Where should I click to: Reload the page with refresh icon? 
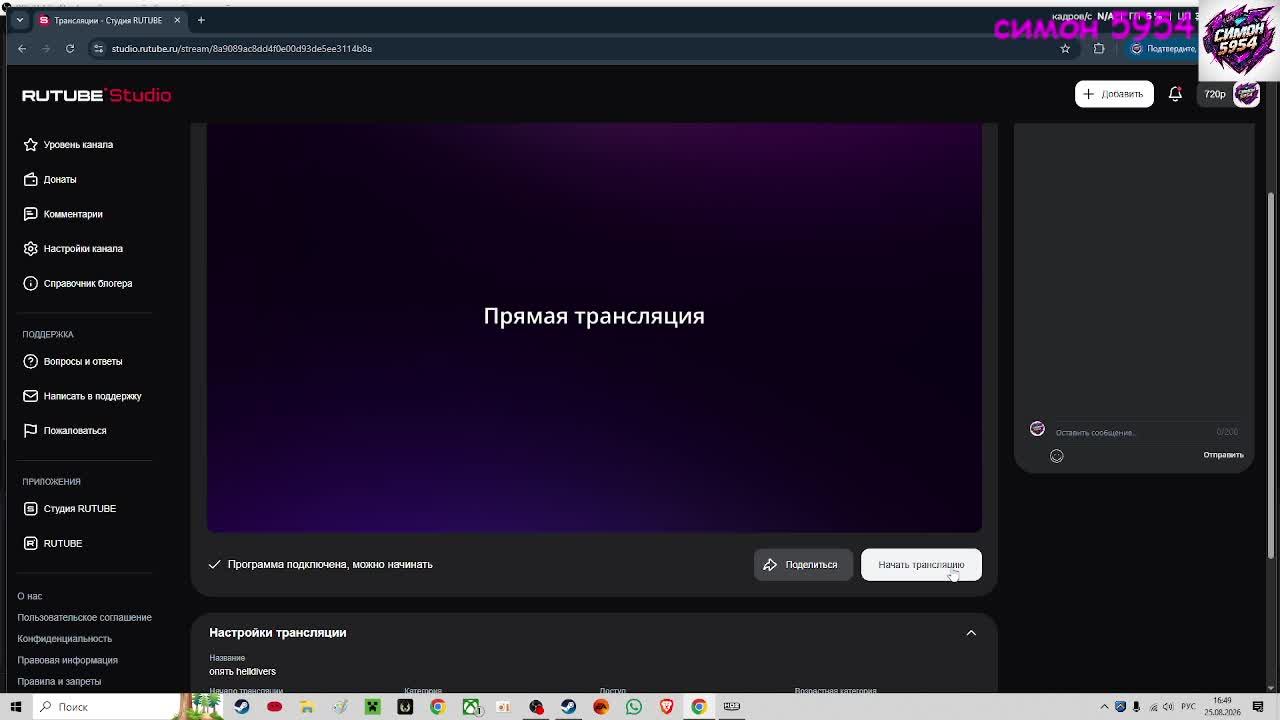(x=70, y=48)
